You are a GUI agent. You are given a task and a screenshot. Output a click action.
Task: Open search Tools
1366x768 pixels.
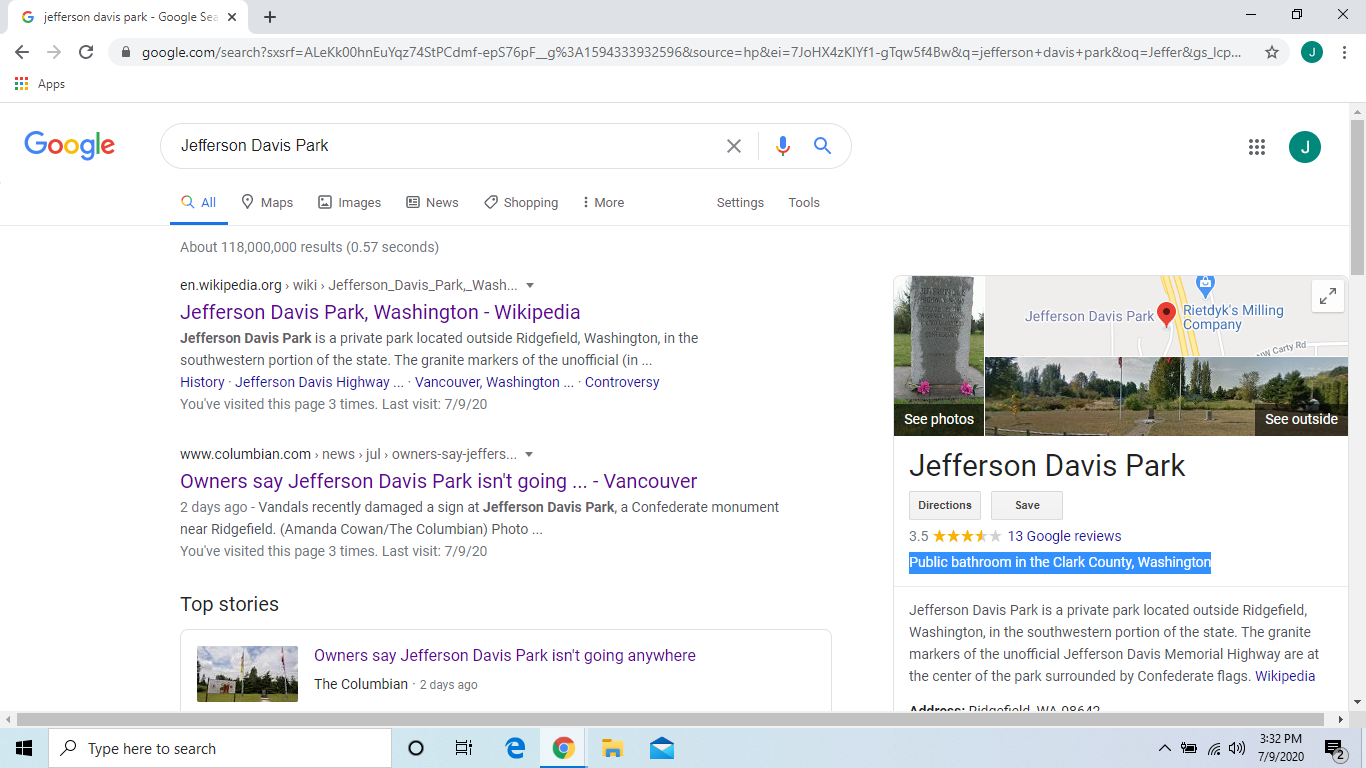804,202
